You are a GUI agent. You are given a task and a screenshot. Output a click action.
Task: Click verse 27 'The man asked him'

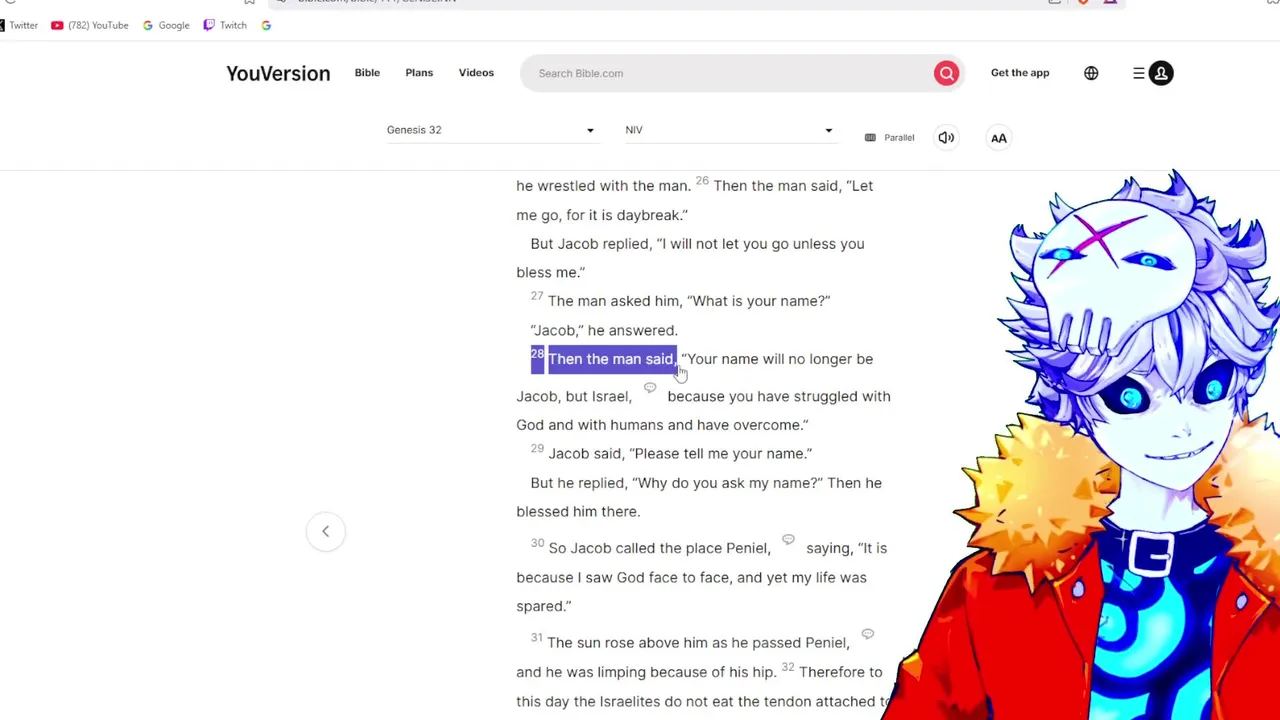pyautogui.click(x=613, y=301)
